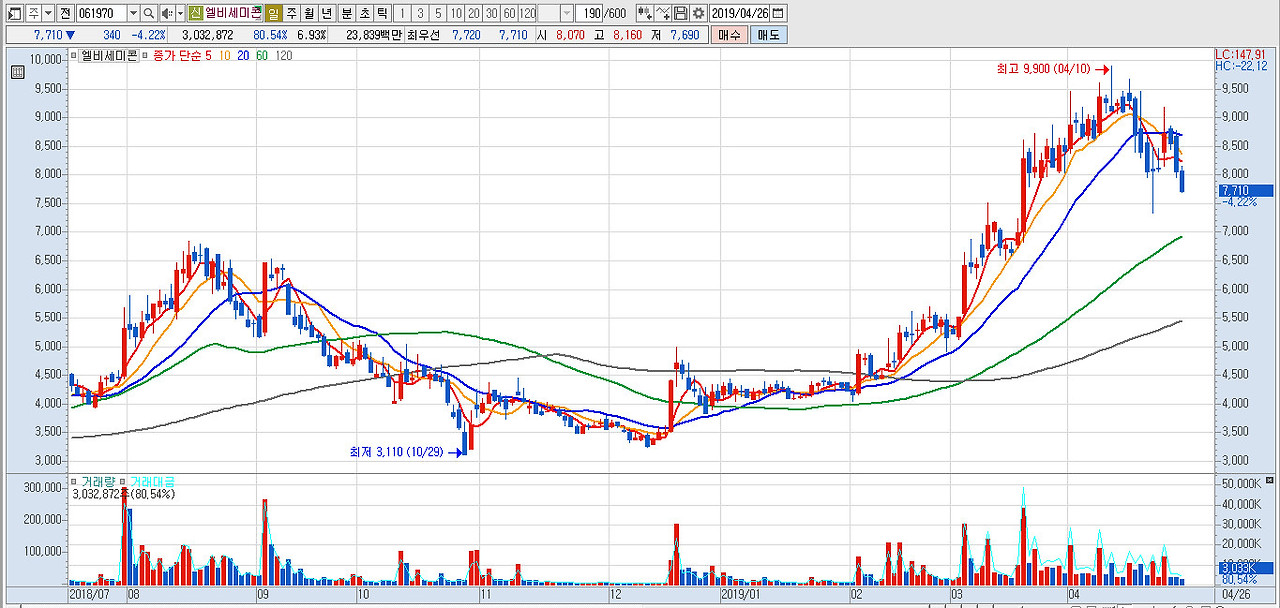
Task: Toggle the small box before 종가 단순 legend
Action: tap(145, 55)
